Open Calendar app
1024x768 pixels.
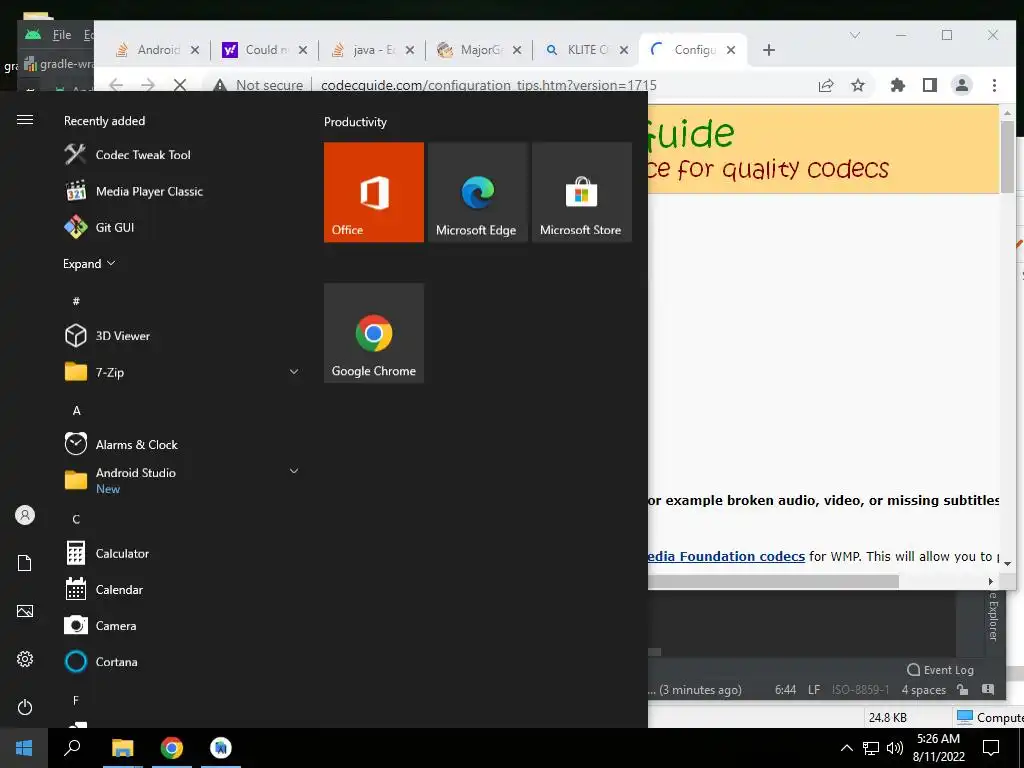(x=103, y=589)
